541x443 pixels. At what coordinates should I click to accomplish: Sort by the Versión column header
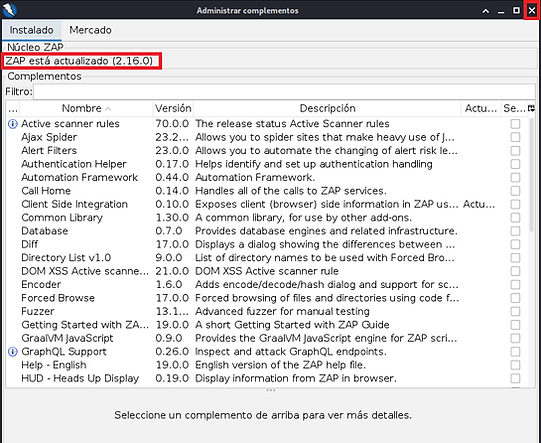pyautogui.click(x=173, y=108)
